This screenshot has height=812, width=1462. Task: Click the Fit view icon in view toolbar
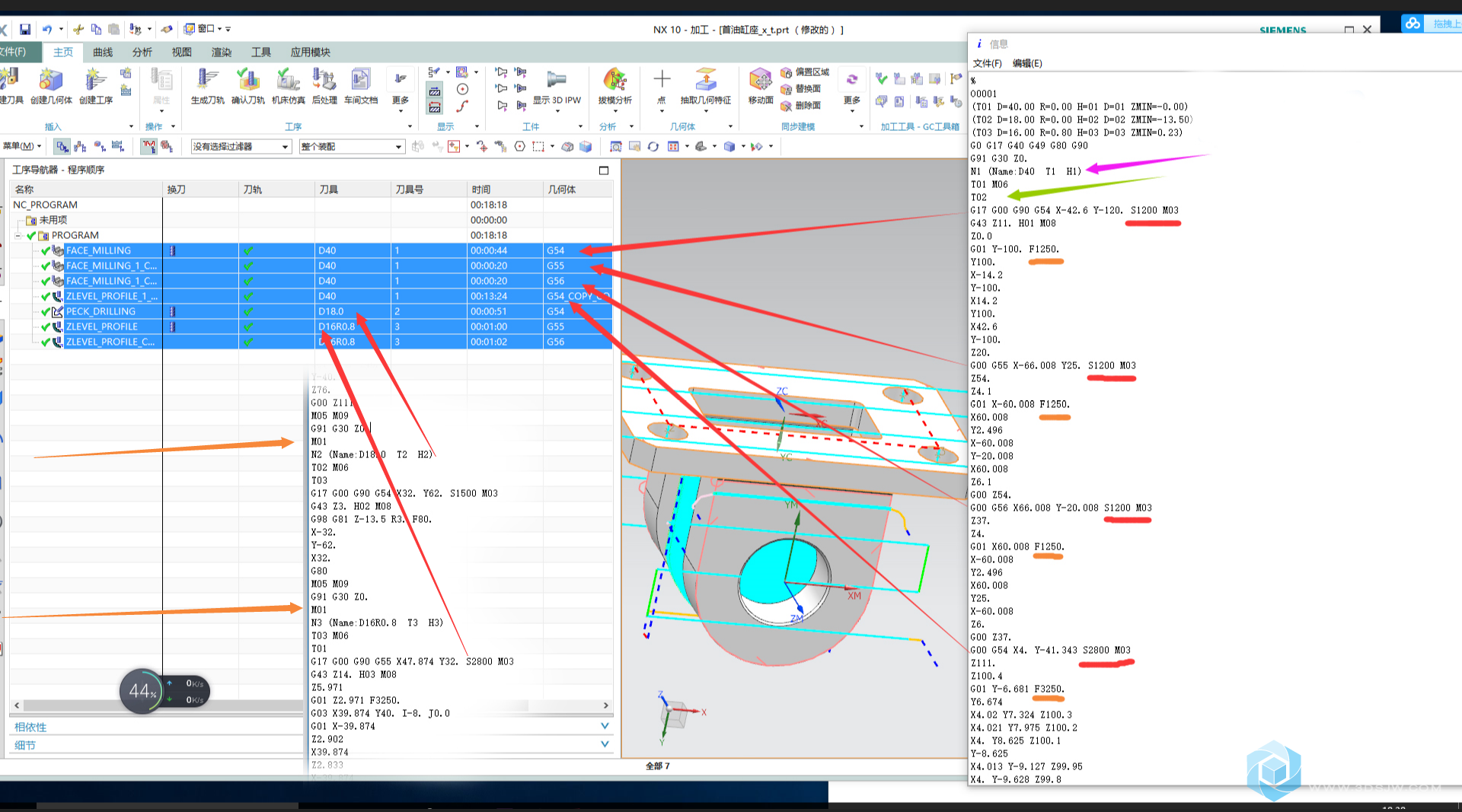(x=616, y=146)
